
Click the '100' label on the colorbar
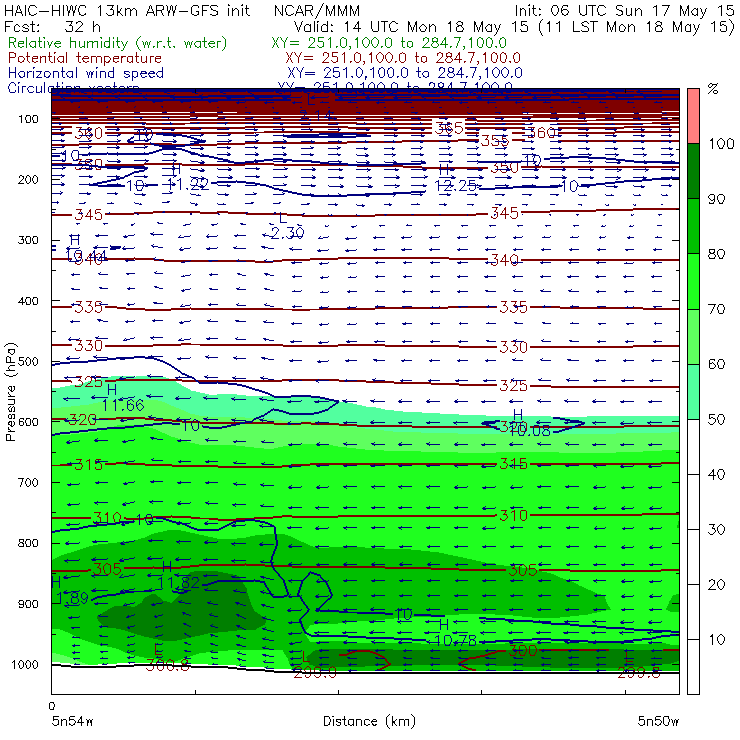pyautogui.click(x=721, y=143)
